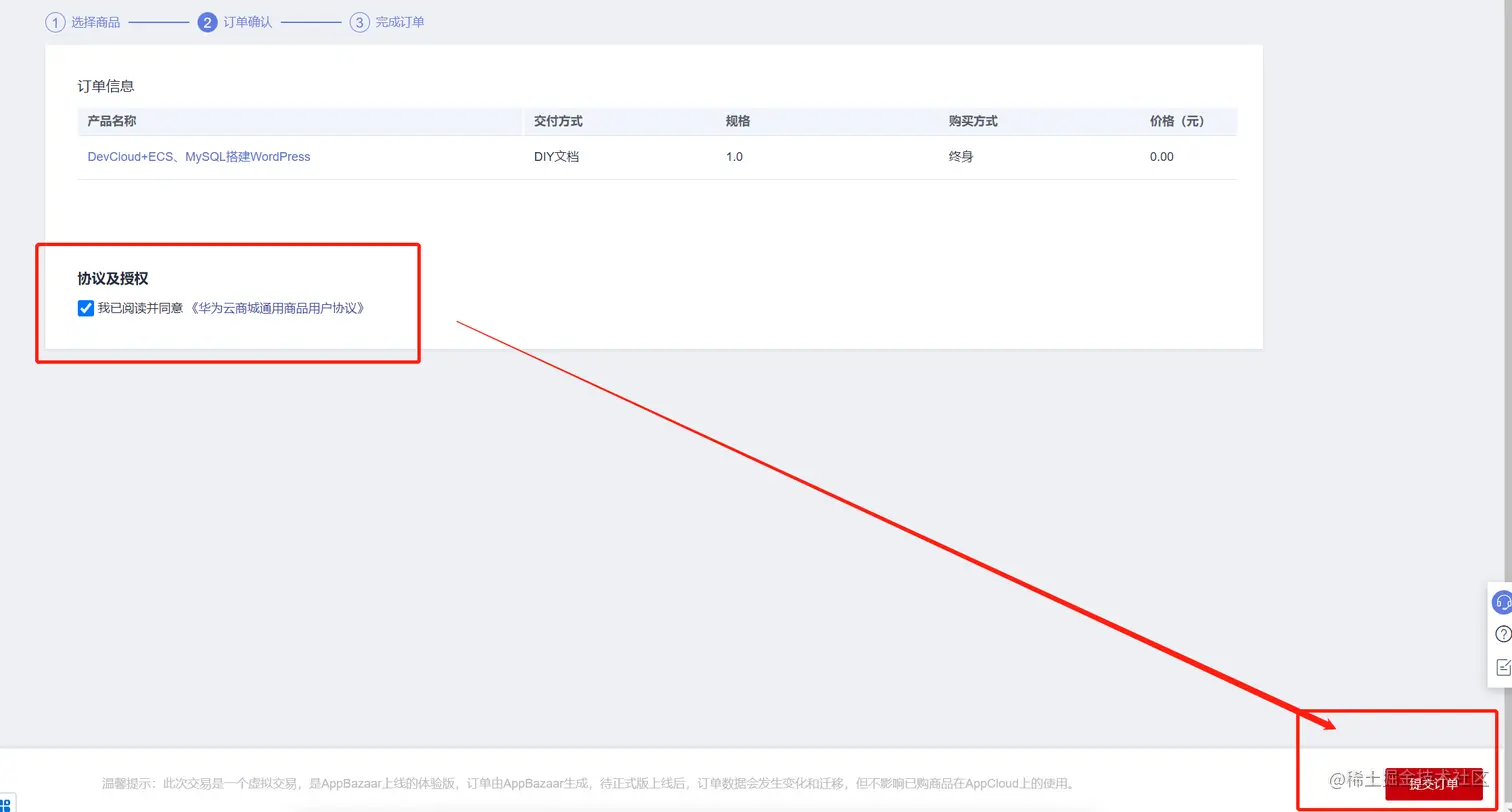Open the feedback note icon

click(x=1503, y=667)
